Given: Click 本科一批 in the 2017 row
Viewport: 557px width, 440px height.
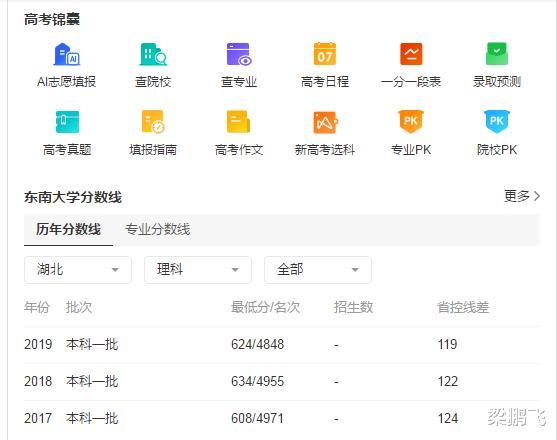Looking at the screenshot, I should coord(92,418).
